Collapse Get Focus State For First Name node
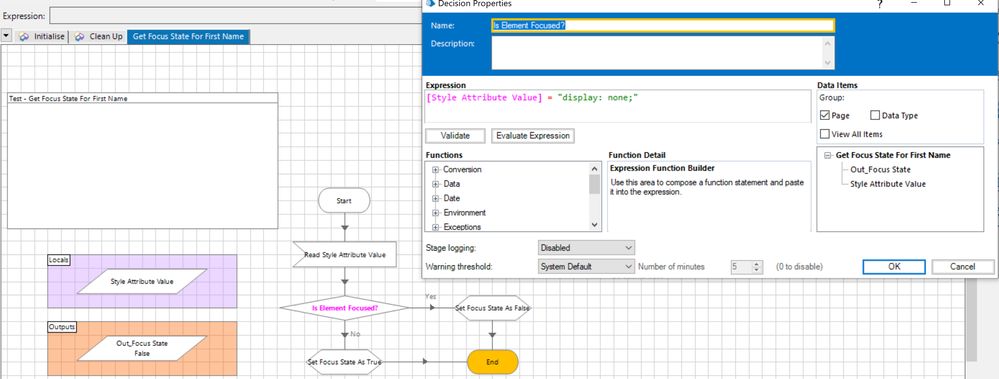The image size is (999, 379). tap(827, 155)
